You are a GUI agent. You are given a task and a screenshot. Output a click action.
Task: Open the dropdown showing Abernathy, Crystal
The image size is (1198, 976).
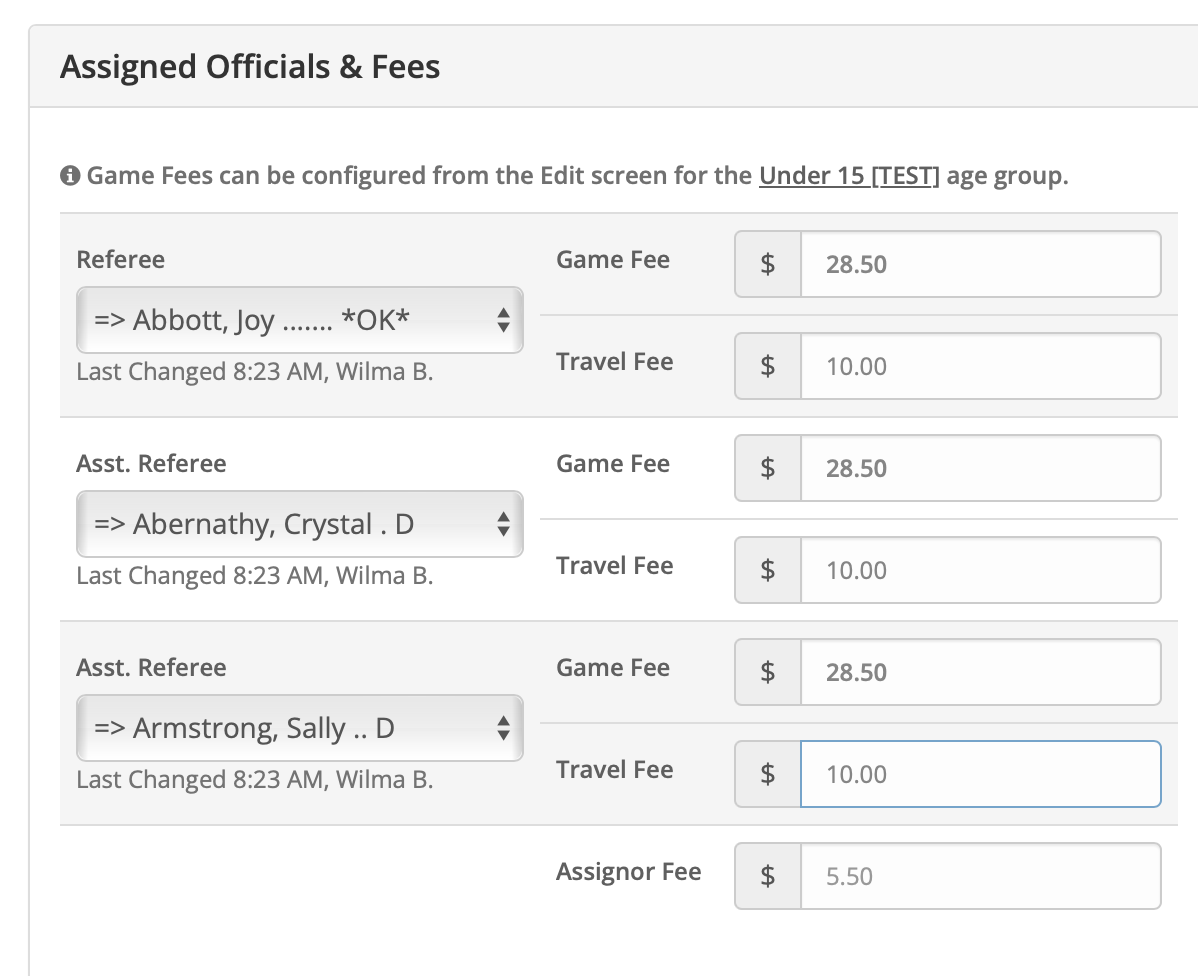tap(299, 524)
